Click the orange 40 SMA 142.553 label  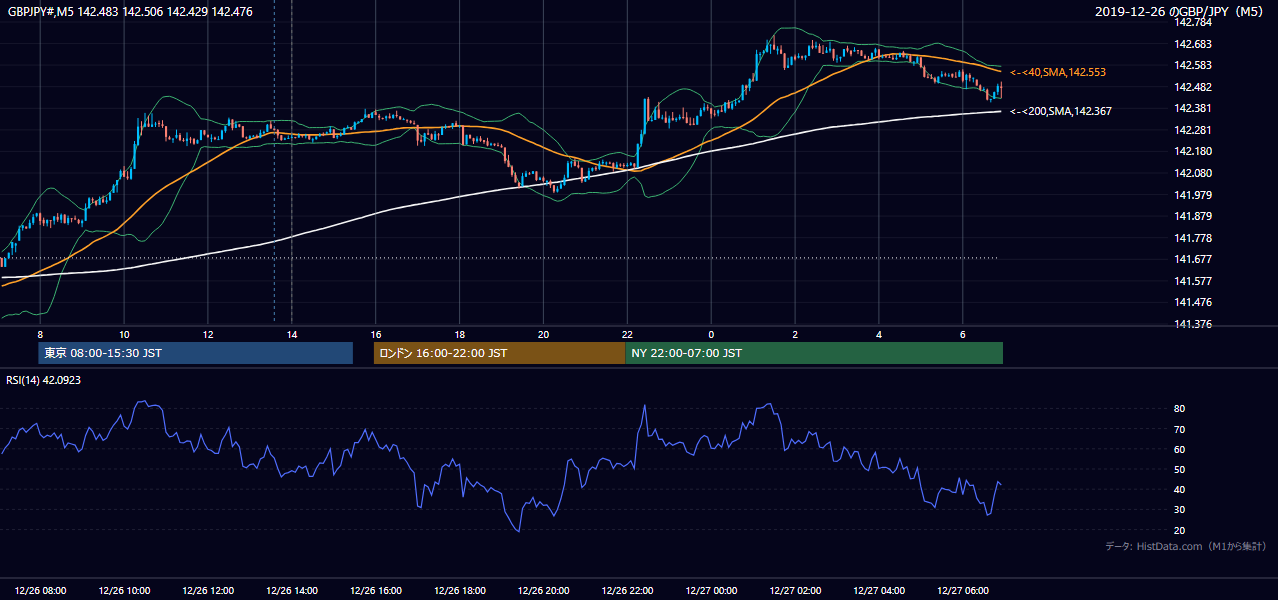(x=1058, y=73)
